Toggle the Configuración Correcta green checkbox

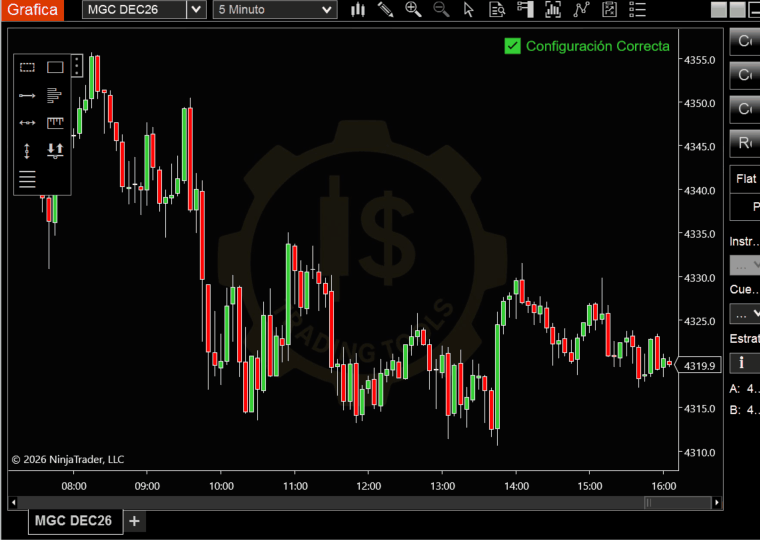coord(512,46)
